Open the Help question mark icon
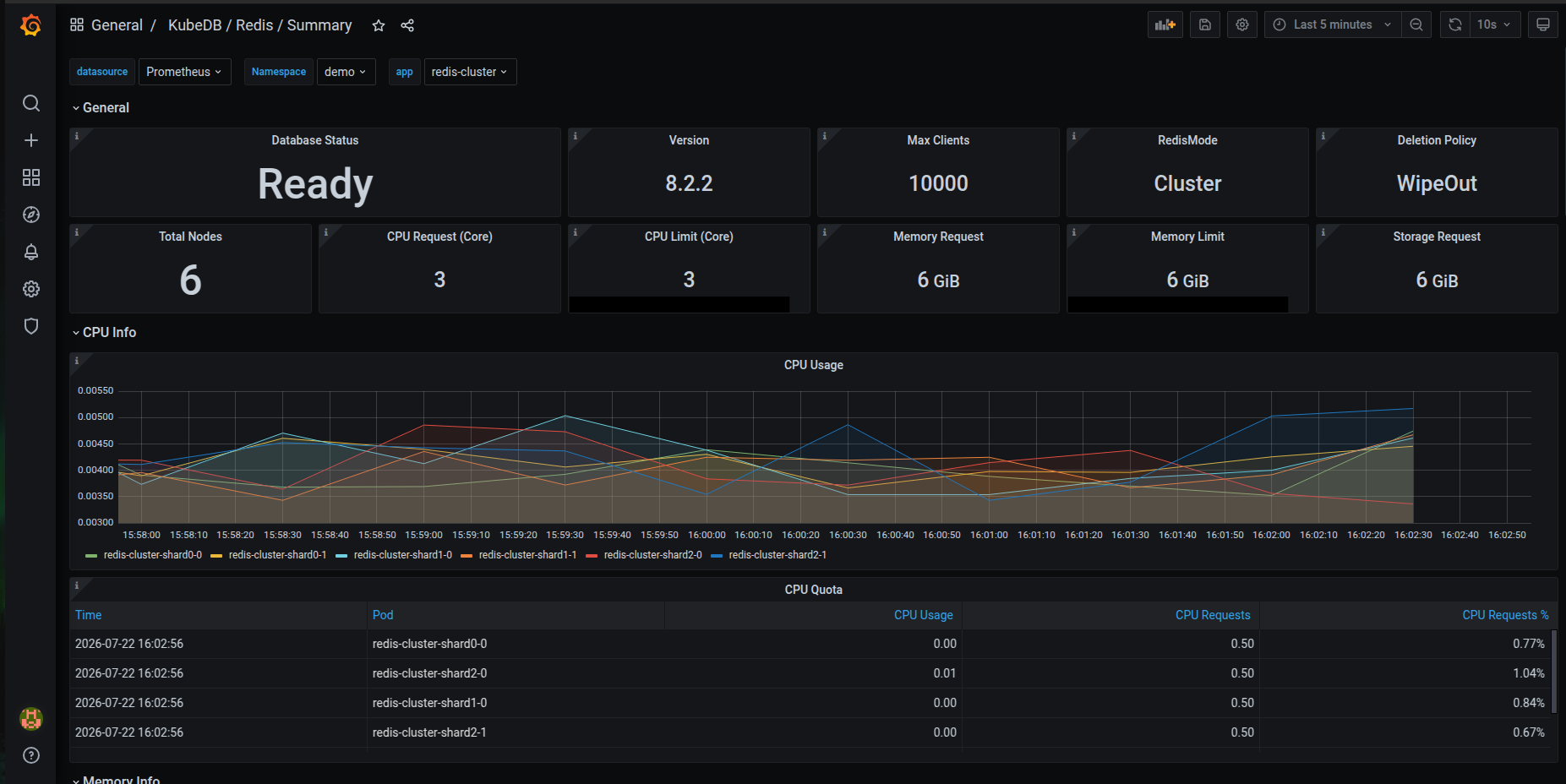Screen dimensions: 1566x784 31,755
